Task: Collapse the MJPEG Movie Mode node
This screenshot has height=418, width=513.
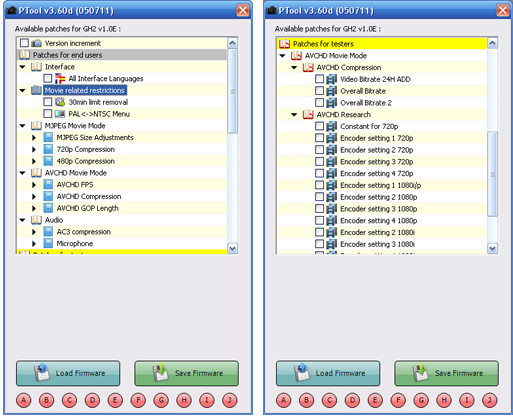Action: click(x=23, y=126)
